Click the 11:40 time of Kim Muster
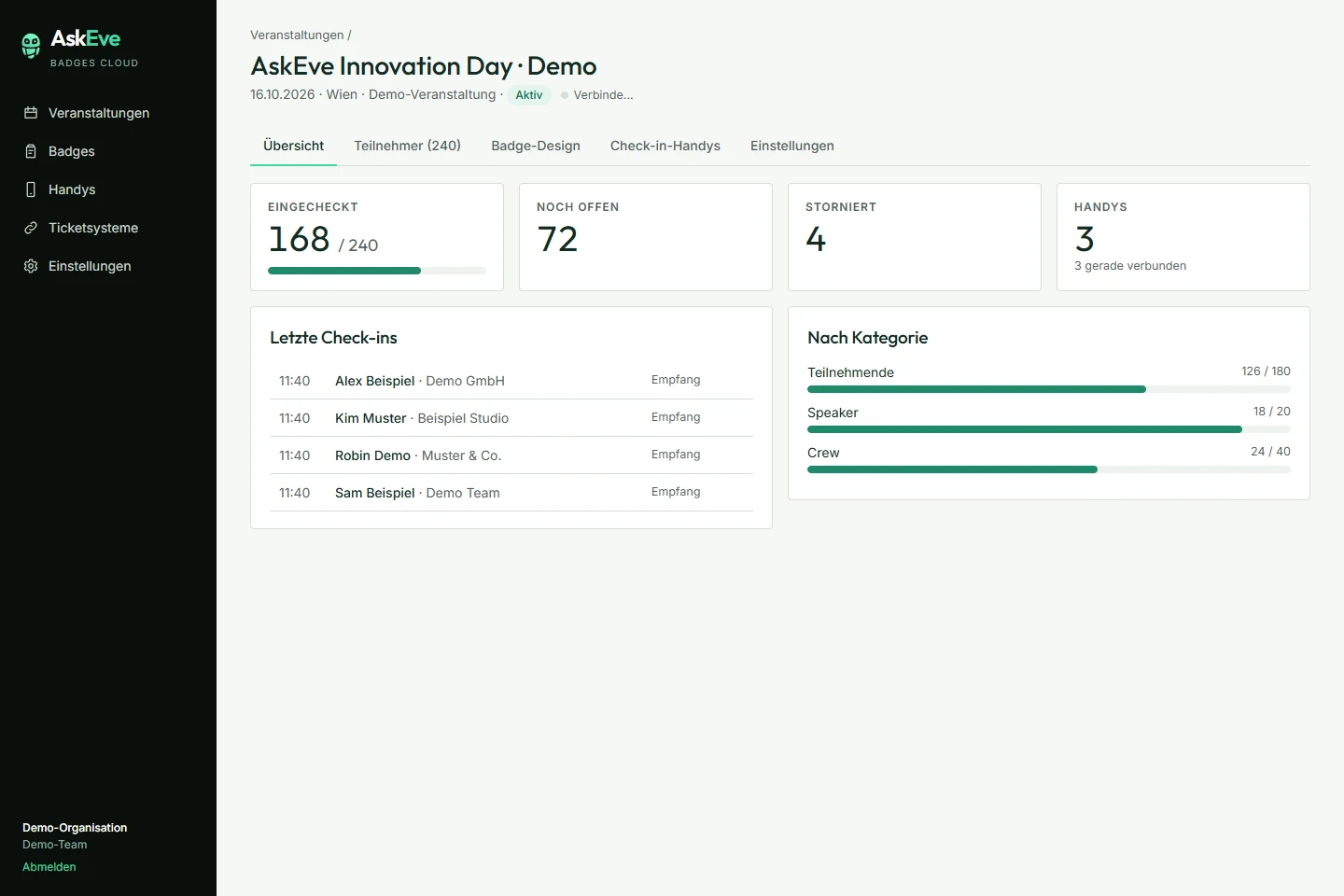Image resolution: width=1344 pixels, height=896 pixels. click(x=294, y=418)
